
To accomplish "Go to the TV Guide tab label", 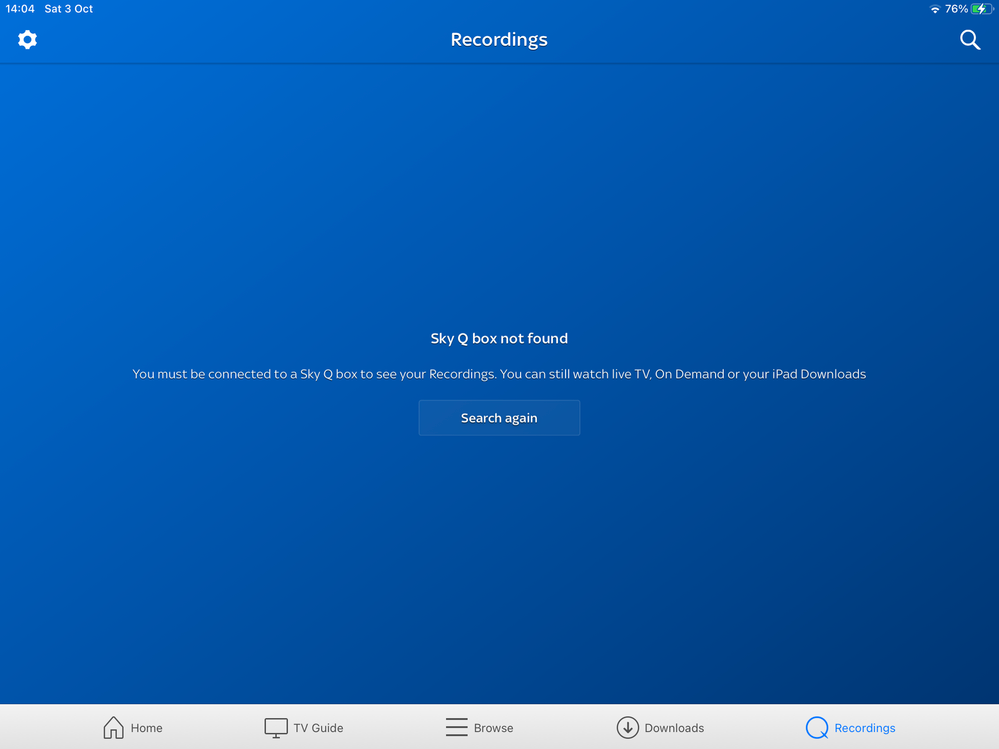I will (x=318, y=728).
